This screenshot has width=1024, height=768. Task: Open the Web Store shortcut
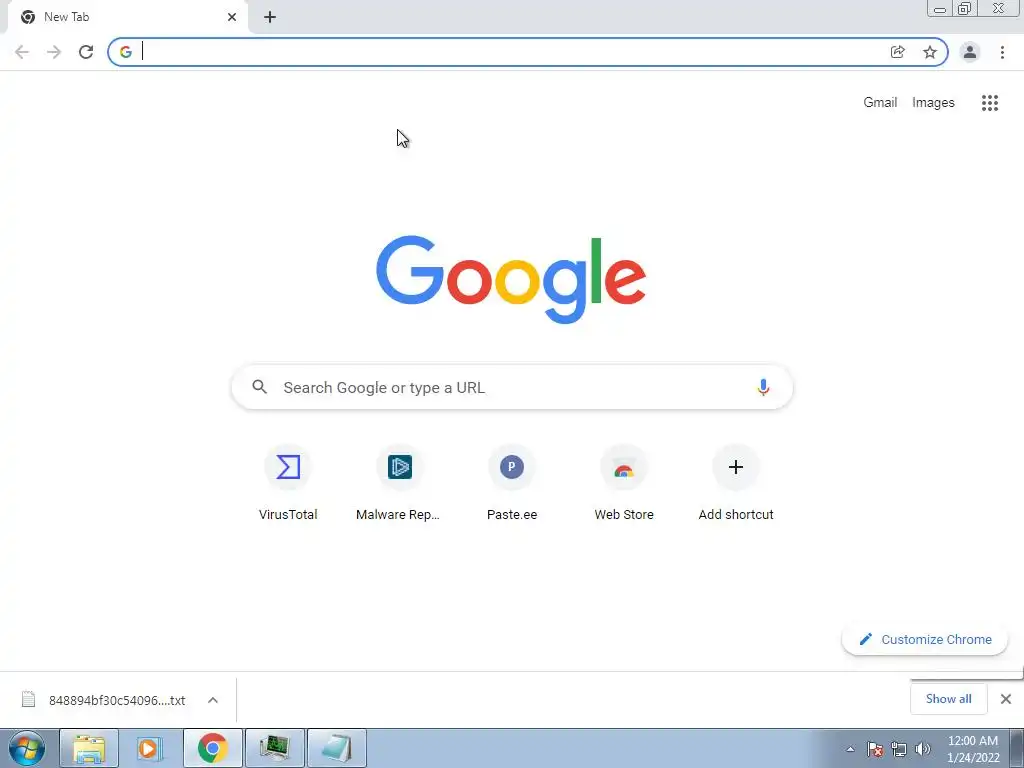[624, 483]
